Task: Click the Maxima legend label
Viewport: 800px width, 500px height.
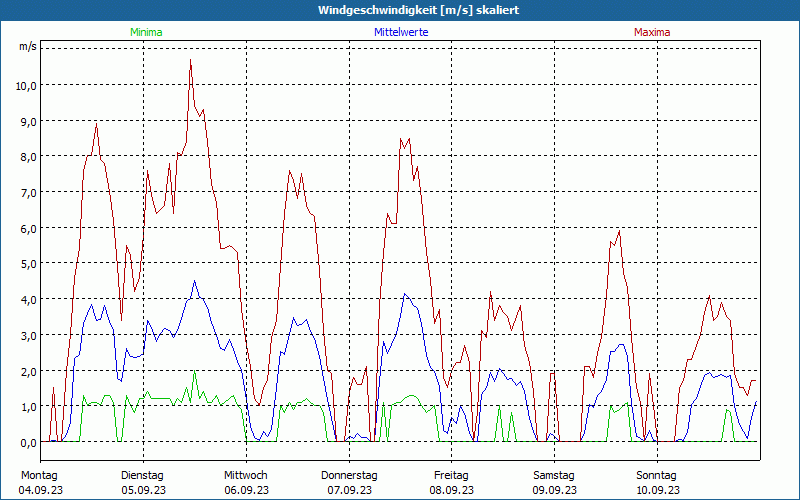Action: 652,32
